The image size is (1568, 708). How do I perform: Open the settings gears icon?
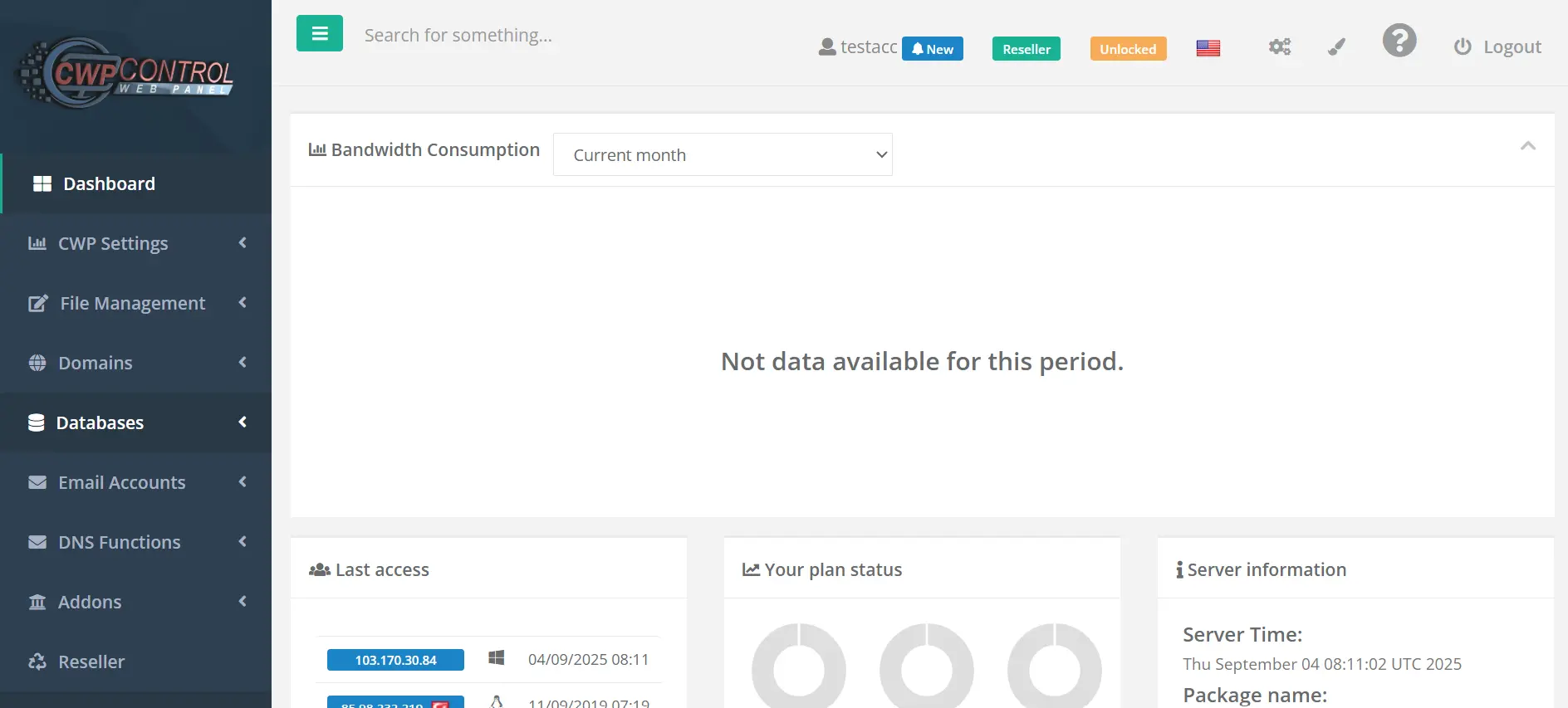click(1280, 47)
